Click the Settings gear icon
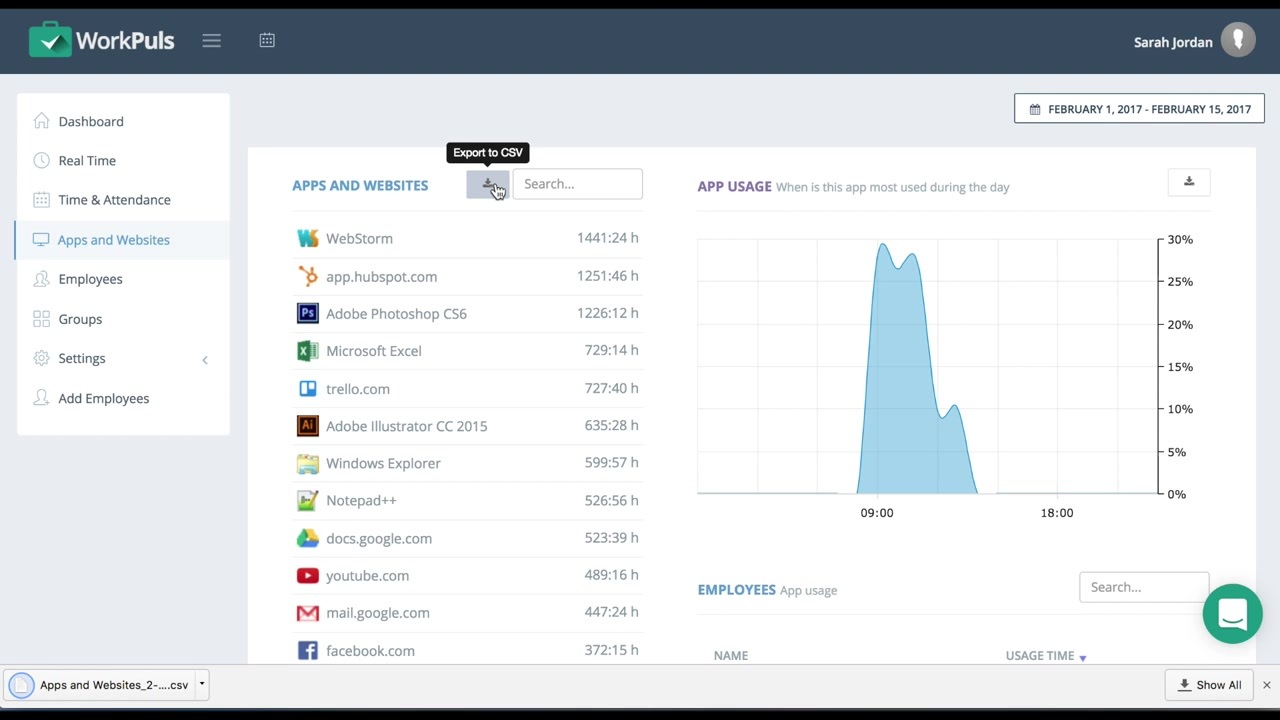The image size is (1280, 720). pyautogui.click(x=41, y=358)
